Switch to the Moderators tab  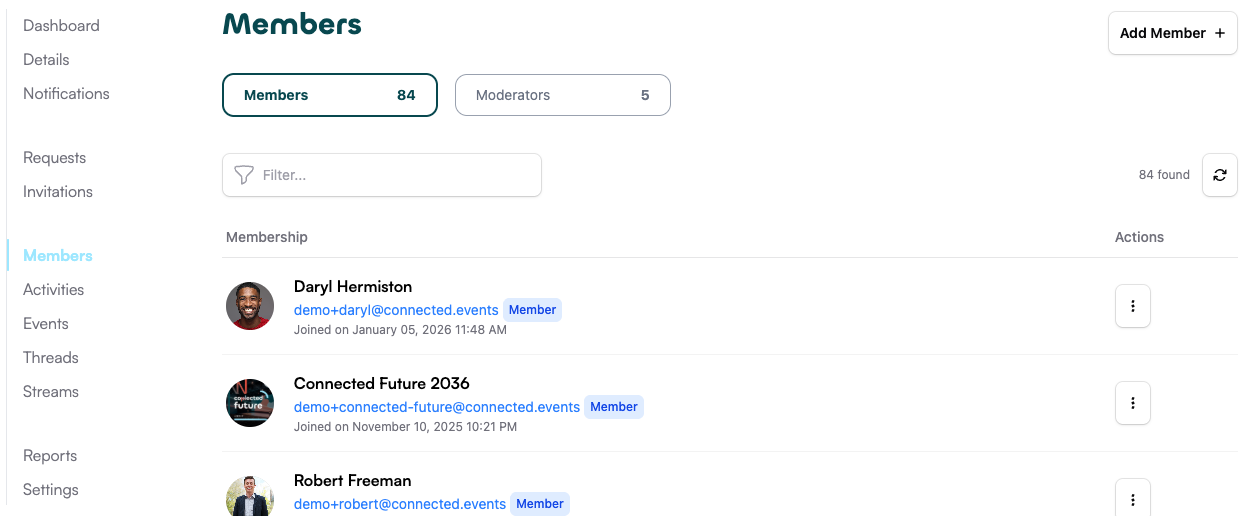point(562,95)
